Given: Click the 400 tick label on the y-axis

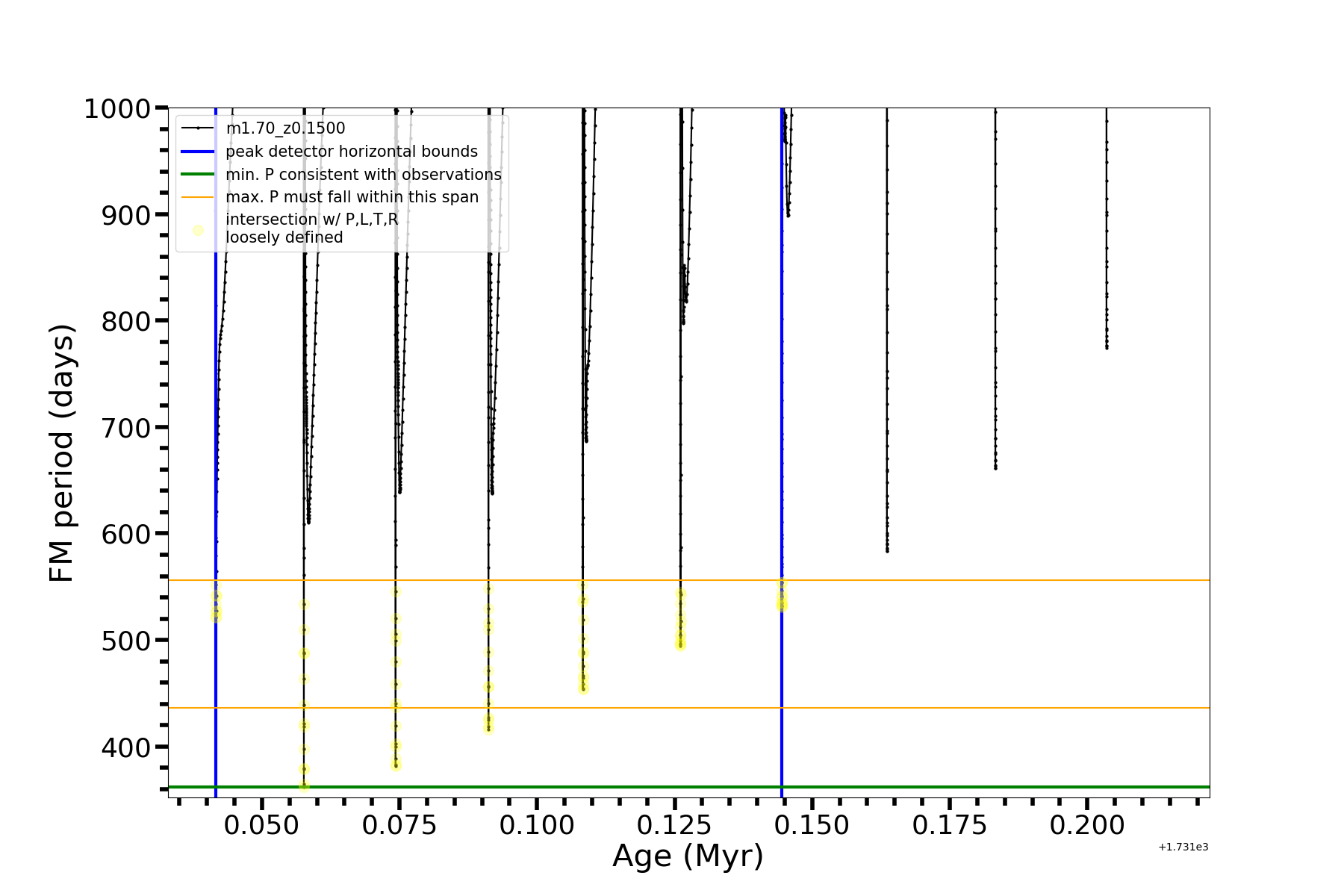Looking at the screenshot, I should pyautogui.click(x=125, y=747).
